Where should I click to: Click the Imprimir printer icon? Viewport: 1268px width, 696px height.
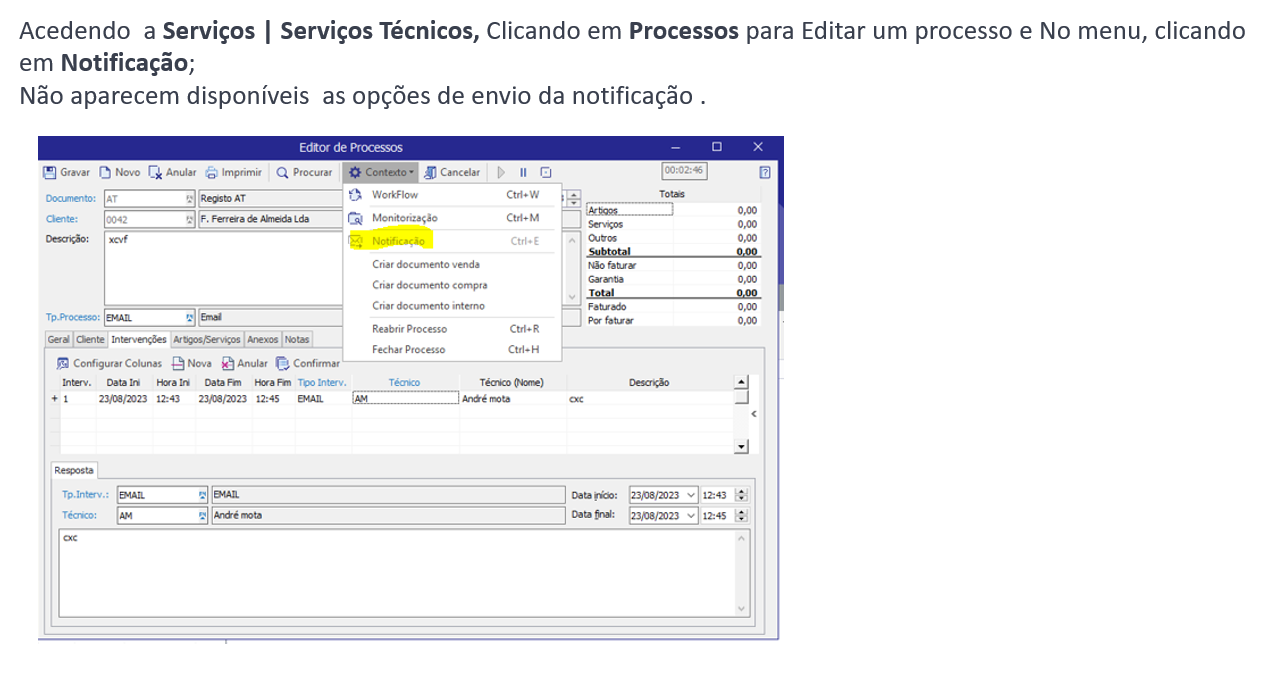click(212, 172)
